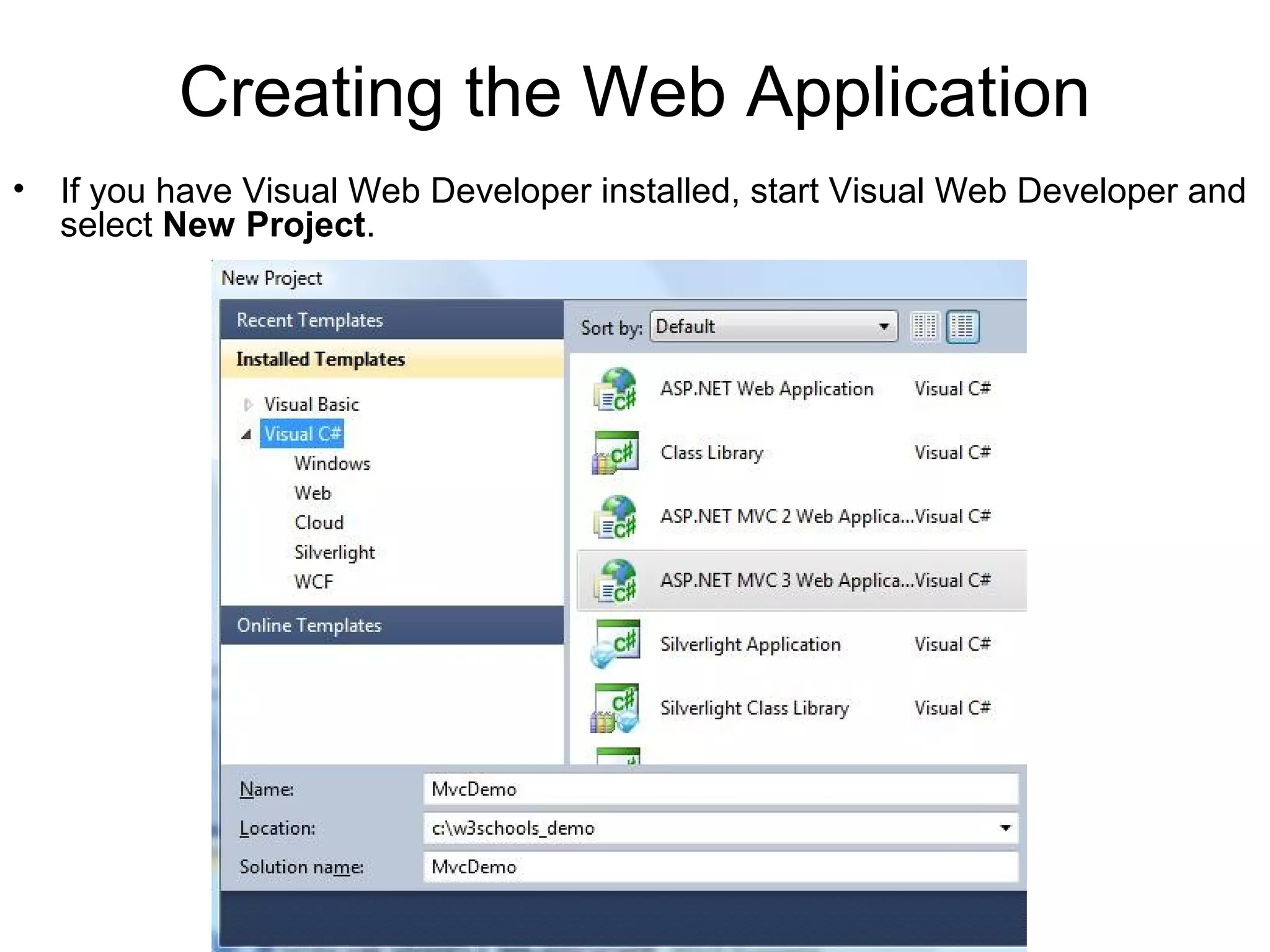Expand the Visual Basic tree node
The height and width of the screenshot is (952, 1270).
247,405
